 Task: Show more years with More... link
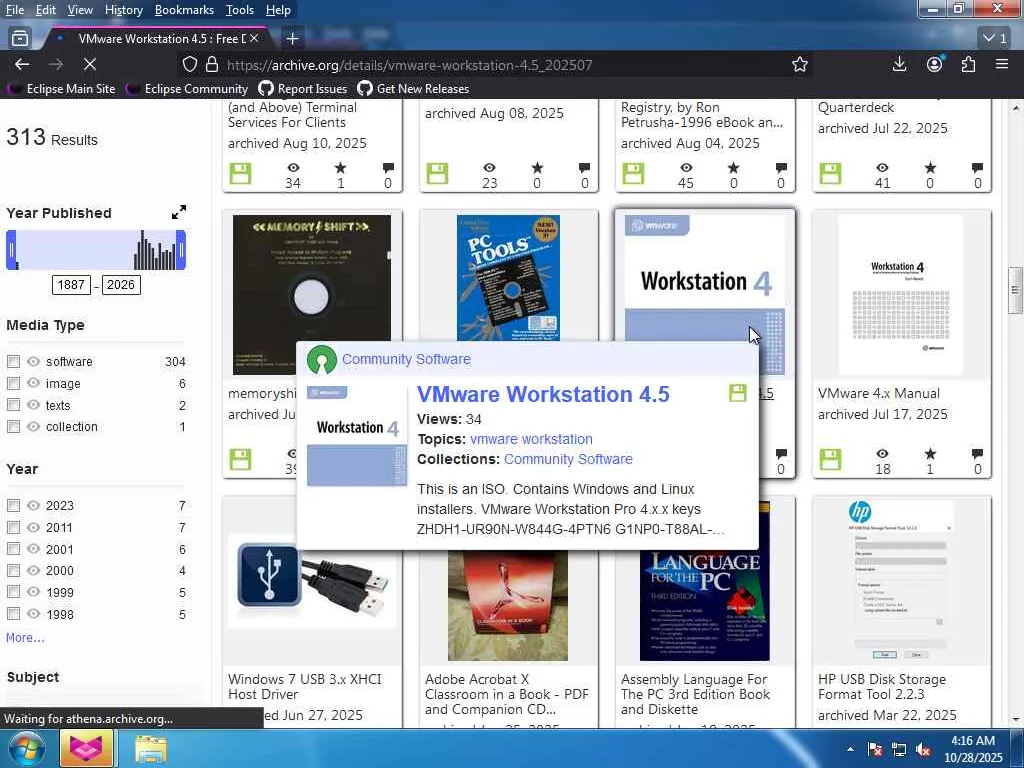[25, 637]
